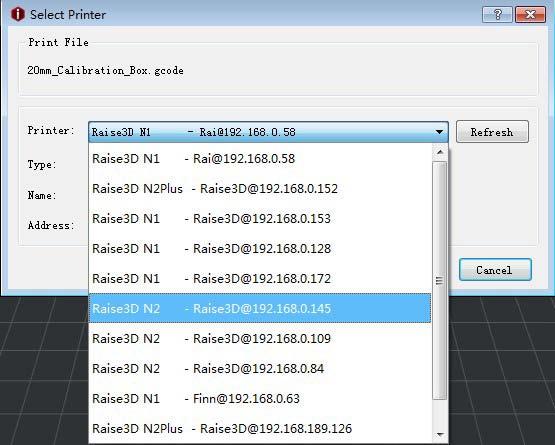Expand the Printer combo box arrow
555x445 pixels.
[439, 132]
